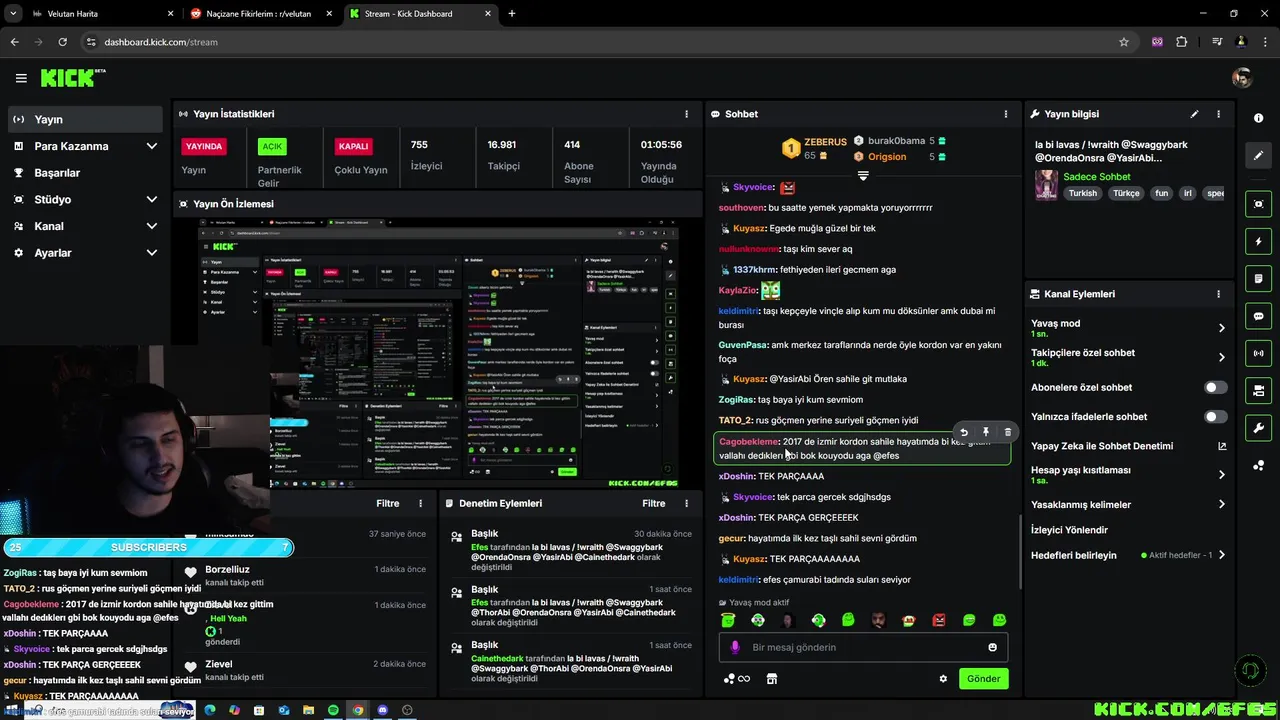Screen dimensions: 1280x720
Task: Collapse the chat leaderboard dropdown arrow
Action: (x=863, y=176)
